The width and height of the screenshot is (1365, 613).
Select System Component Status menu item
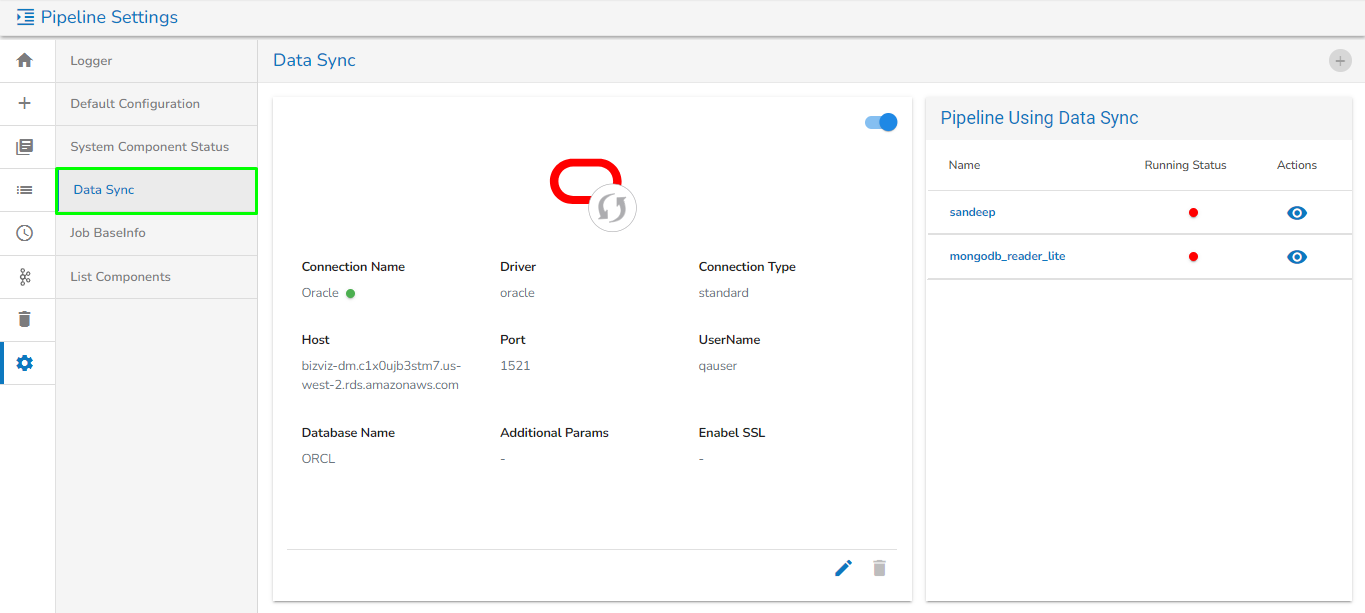point(149,147)
